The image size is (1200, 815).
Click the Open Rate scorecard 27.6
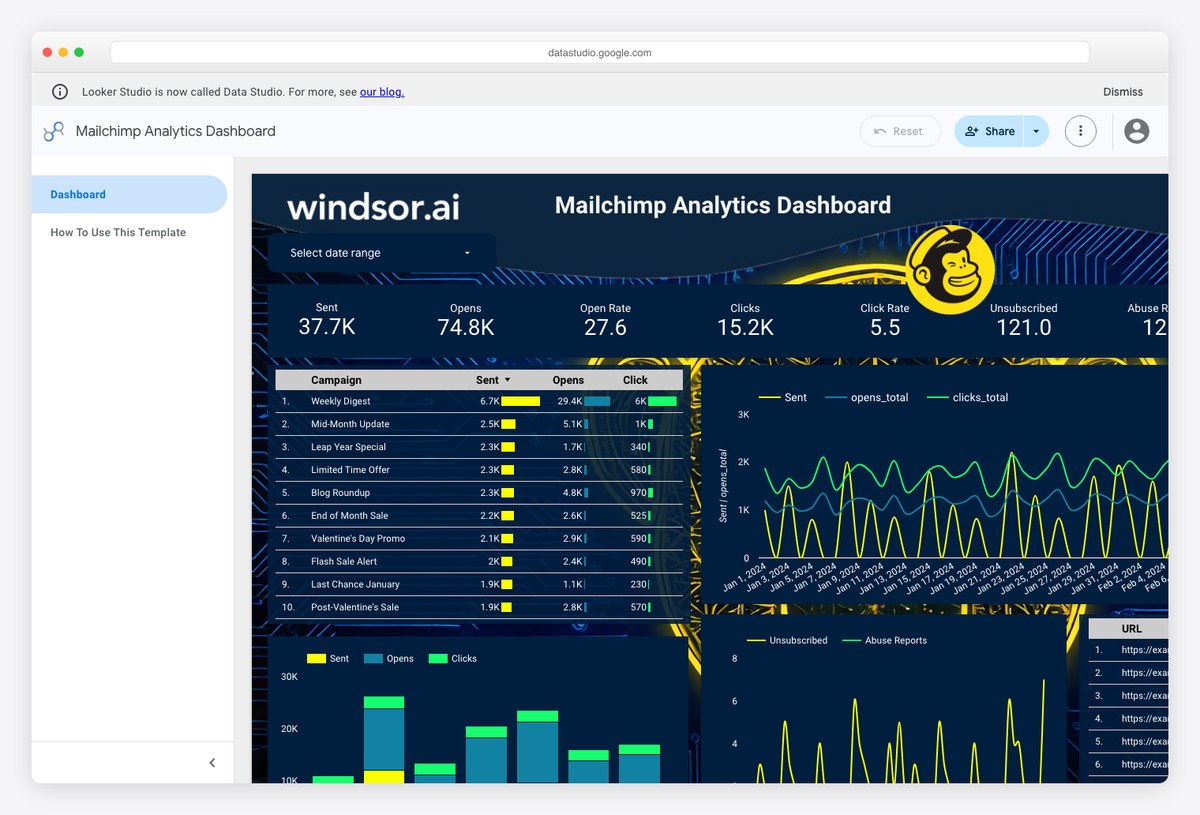click(x=605, y=327)
